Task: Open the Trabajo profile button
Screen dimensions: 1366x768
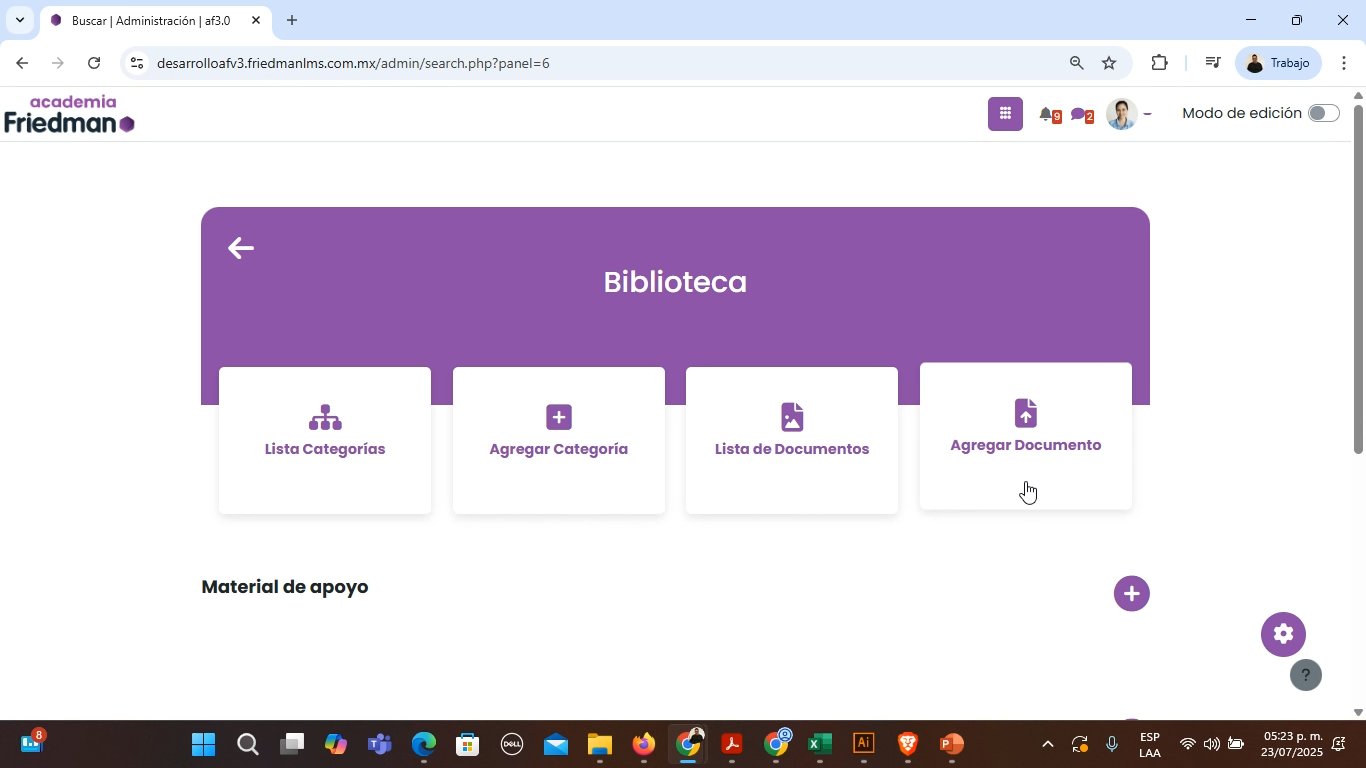Action: coord(1279,63)
